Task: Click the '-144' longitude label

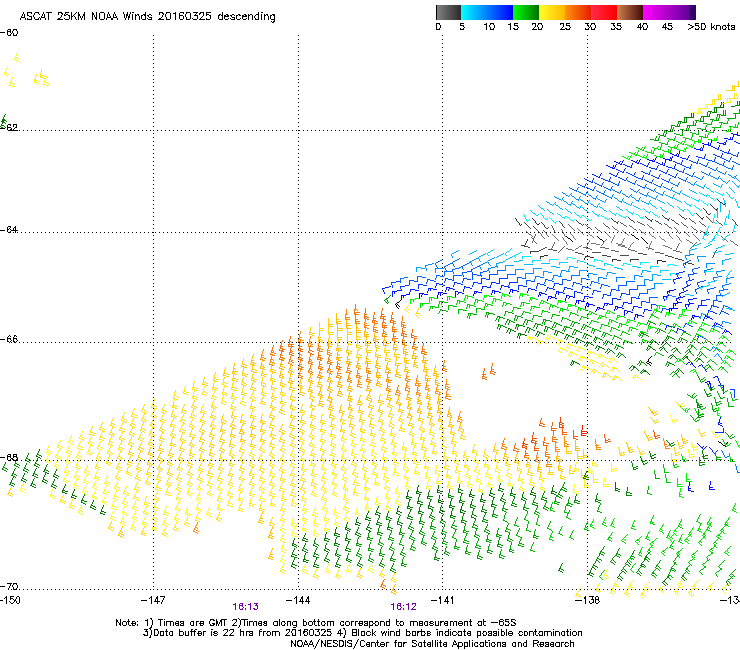Action: click(298, 600)
